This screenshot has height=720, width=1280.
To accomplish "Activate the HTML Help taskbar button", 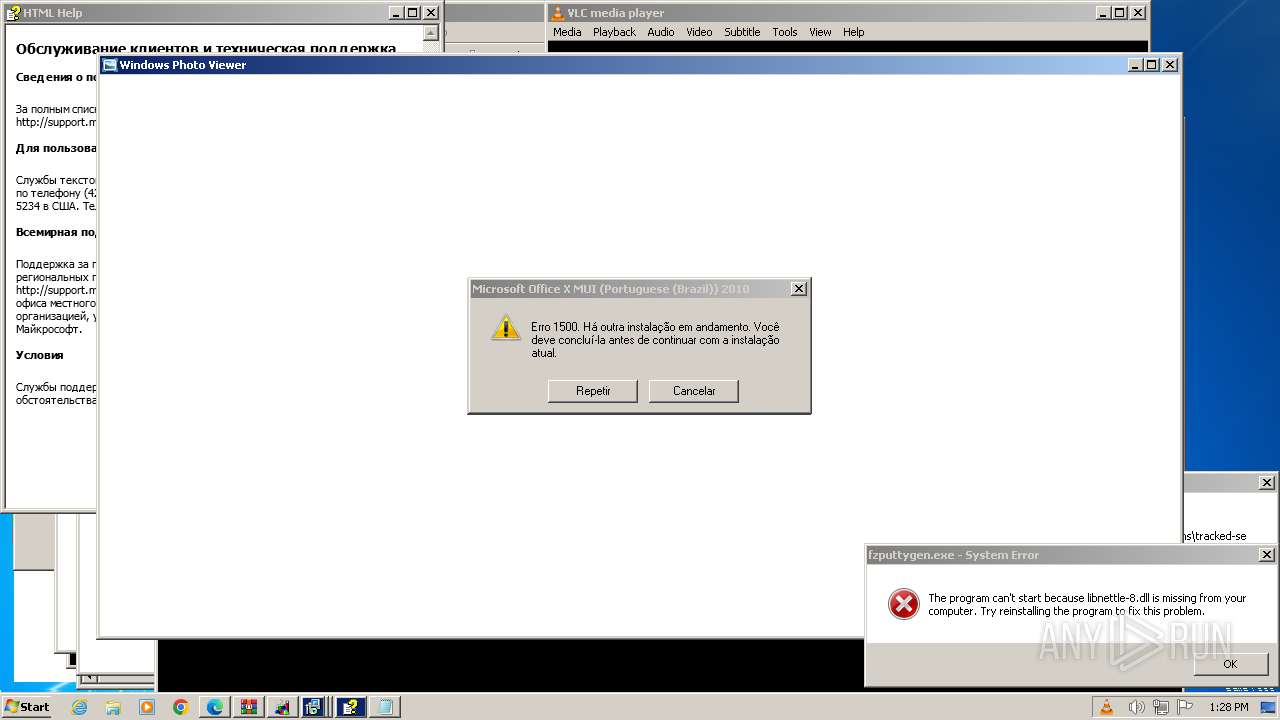I will pos(351,707).
